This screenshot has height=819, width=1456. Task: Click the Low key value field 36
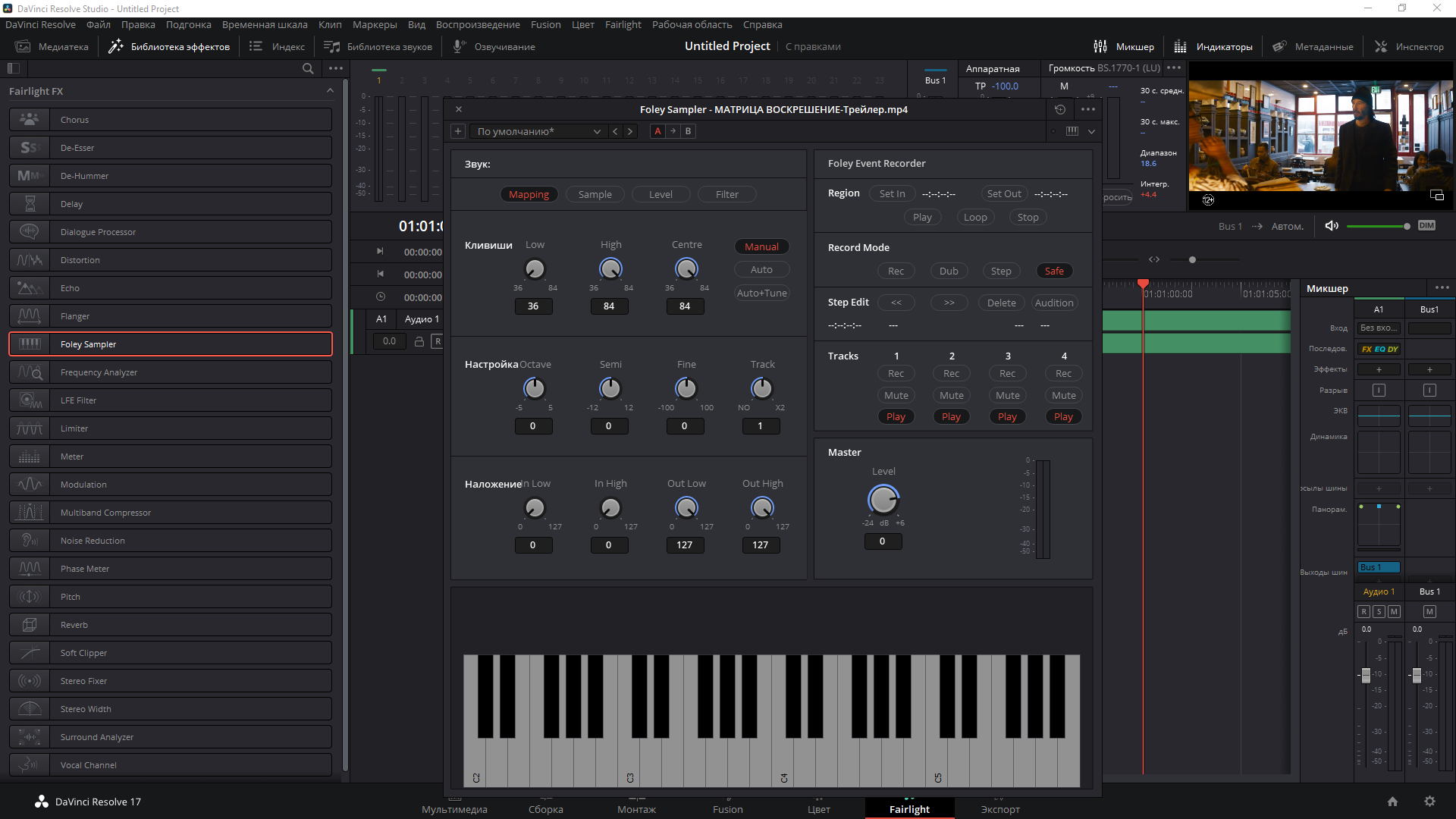tap(533, 306)
